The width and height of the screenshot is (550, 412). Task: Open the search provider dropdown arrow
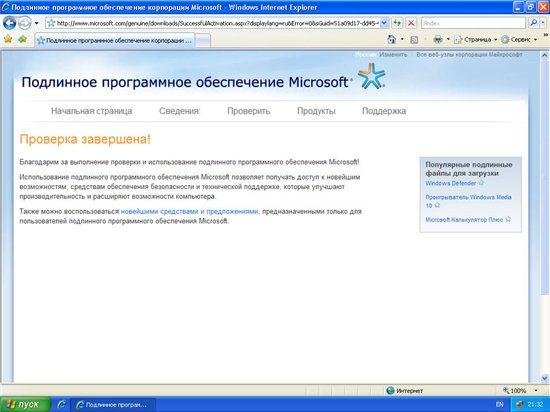(x=543, y=23)
